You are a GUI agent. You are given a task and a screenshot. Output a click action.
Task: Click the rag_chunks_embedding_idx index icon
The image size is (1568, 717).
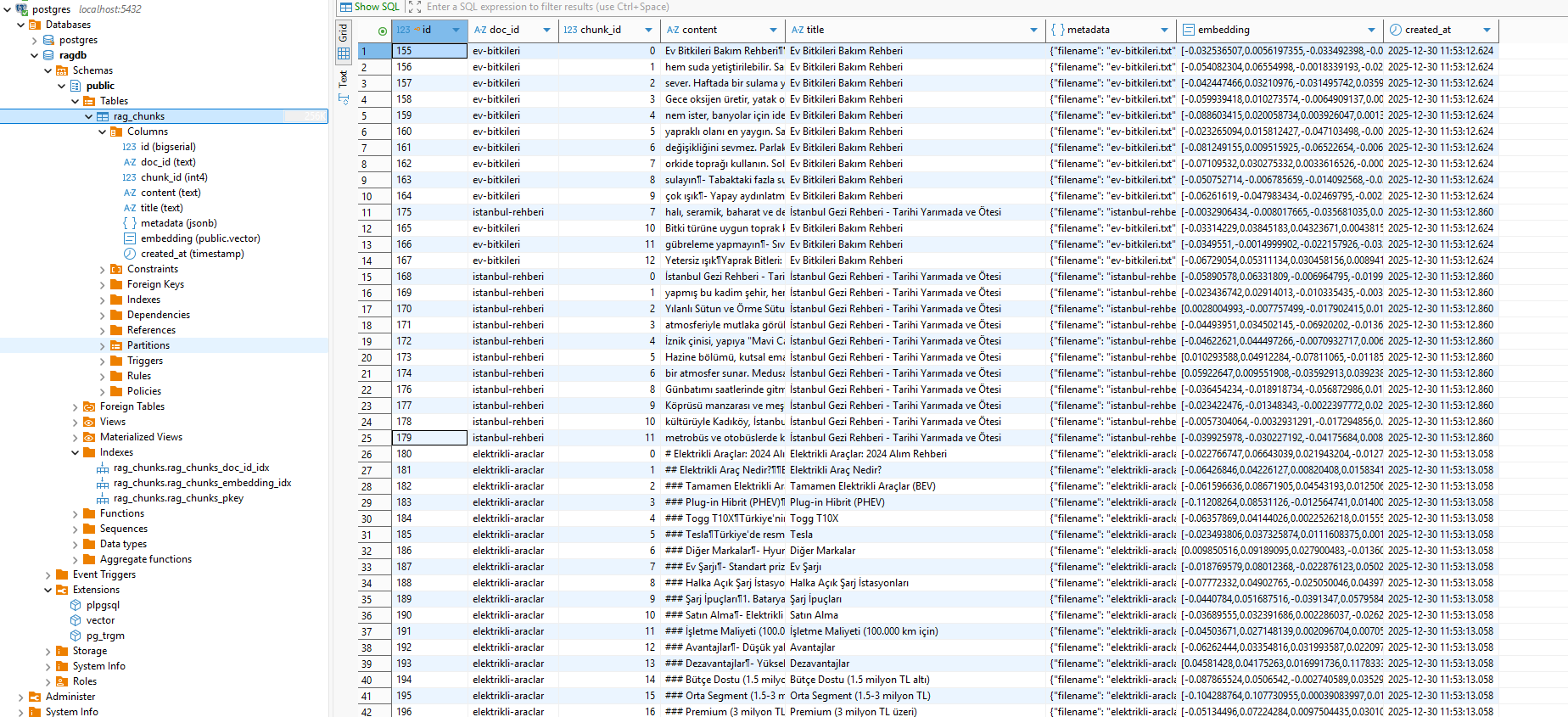pyautogui.click(x=103, y=483)
